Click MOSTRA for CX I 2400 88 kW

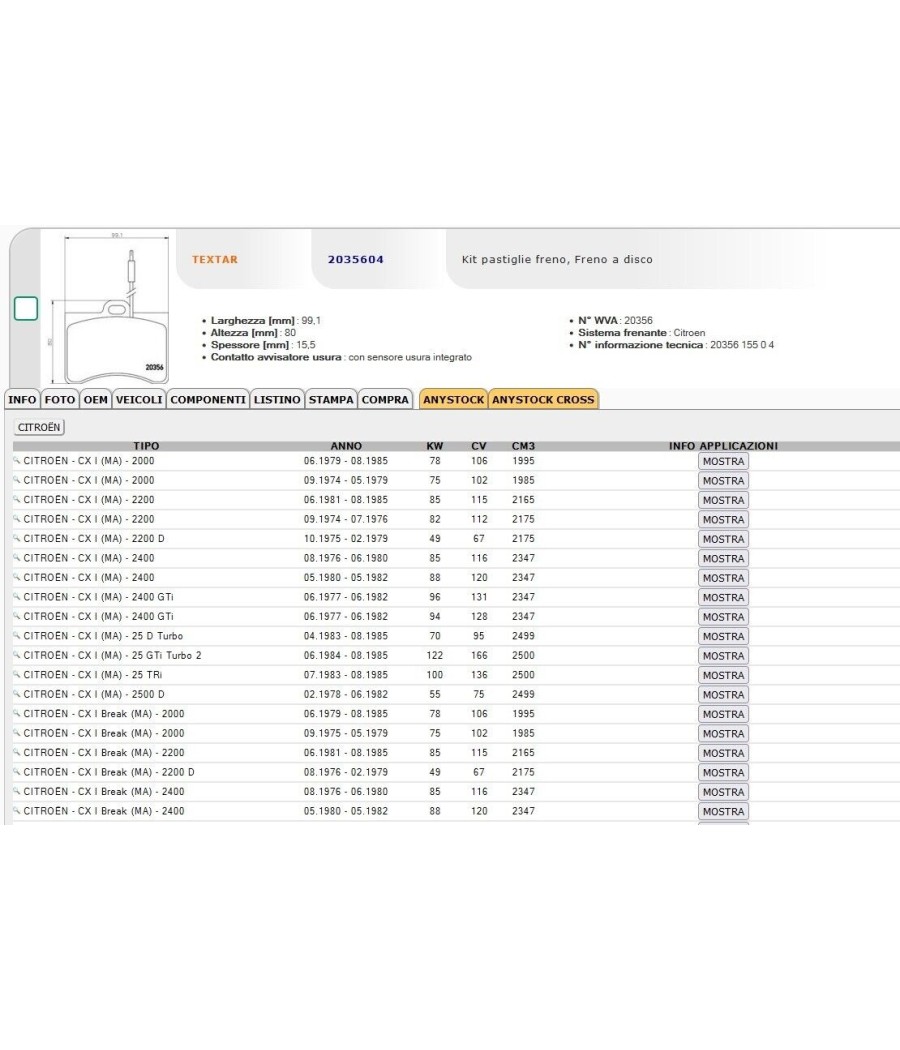[x=723, y=578]
